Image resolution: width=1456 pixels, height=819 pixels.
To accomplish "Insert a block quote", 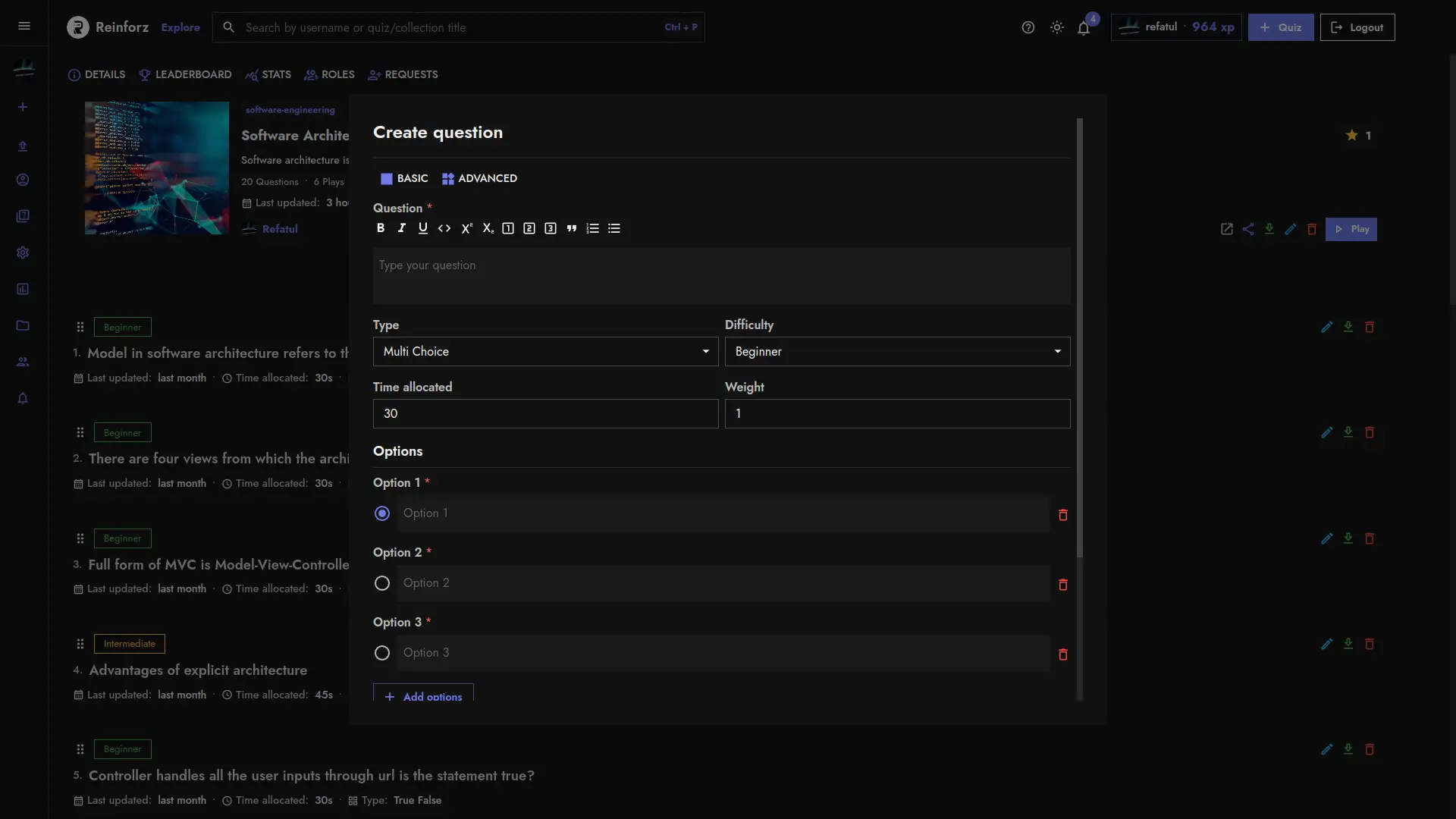I will coord(572,228).
